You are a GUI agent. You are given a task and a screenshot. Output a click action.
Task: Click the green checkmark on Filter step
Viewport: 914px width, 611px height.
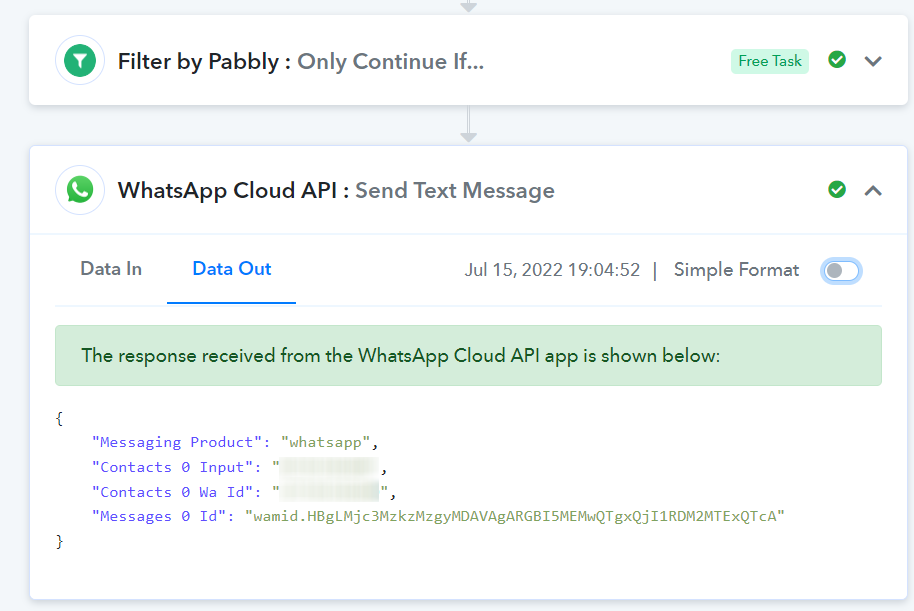(x=837, y=59)
